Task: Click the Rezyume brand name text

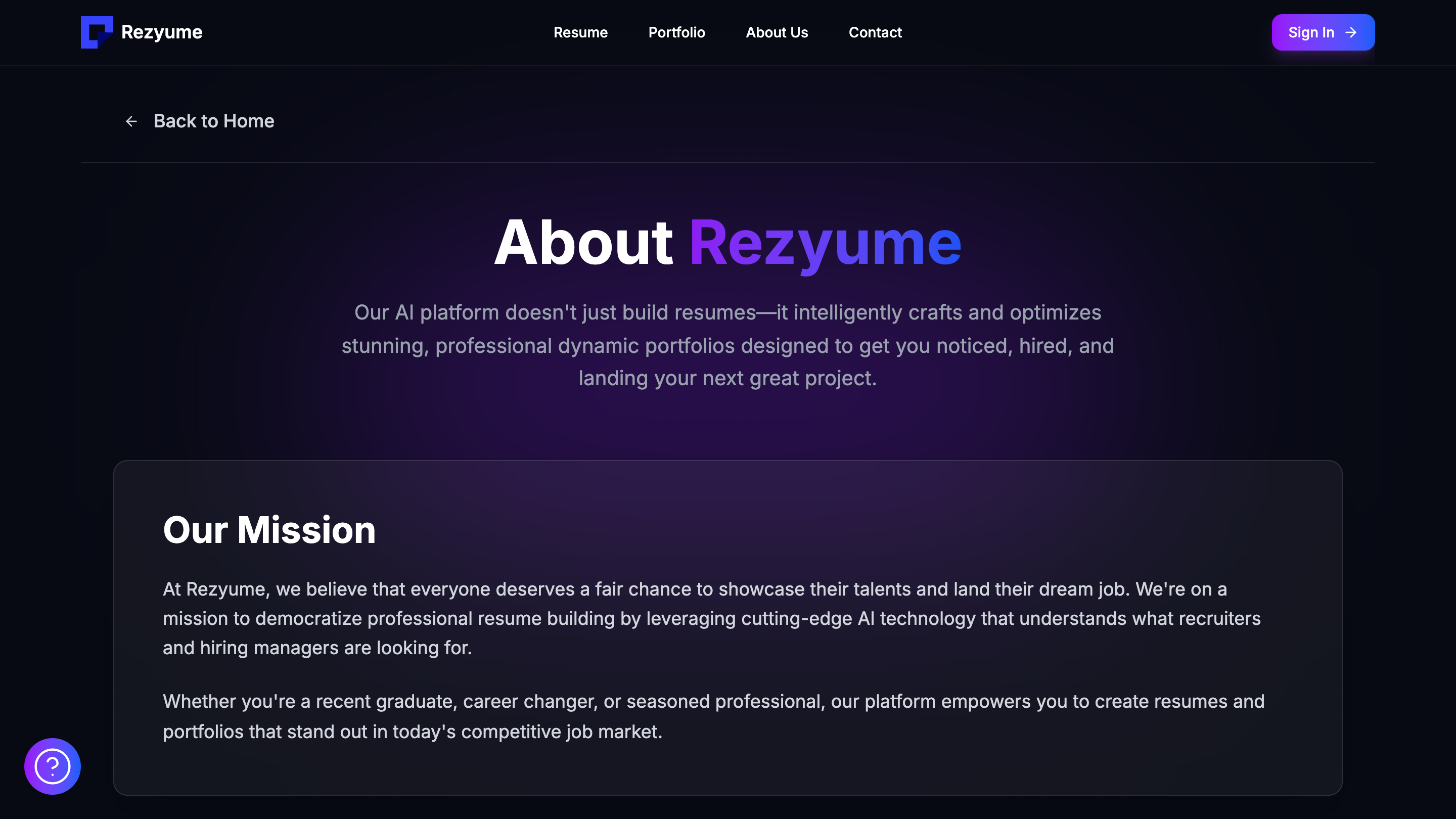Action: [x=162, y=32]
